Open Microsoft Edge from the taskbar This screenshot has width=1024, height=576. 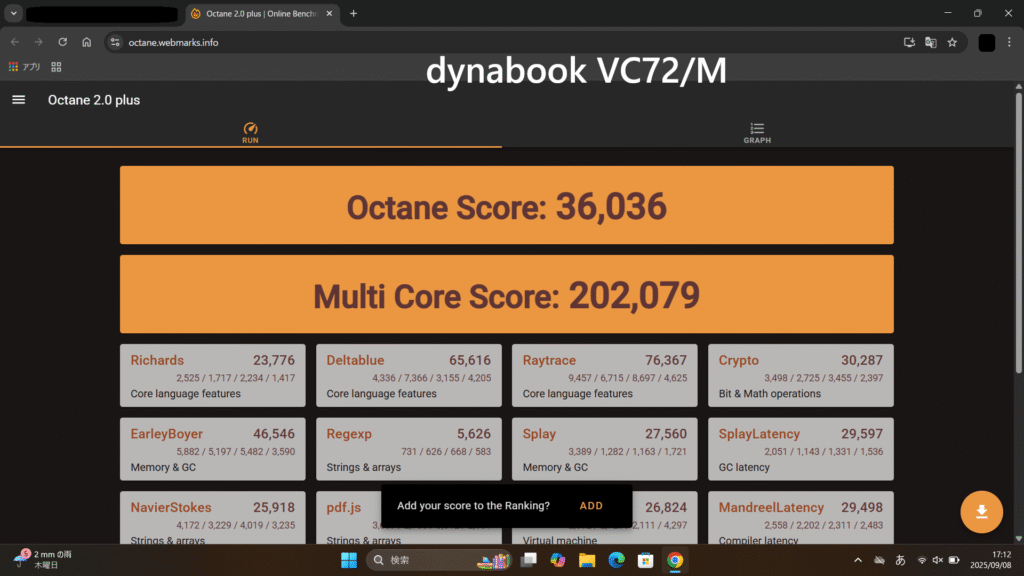point(616,560)
